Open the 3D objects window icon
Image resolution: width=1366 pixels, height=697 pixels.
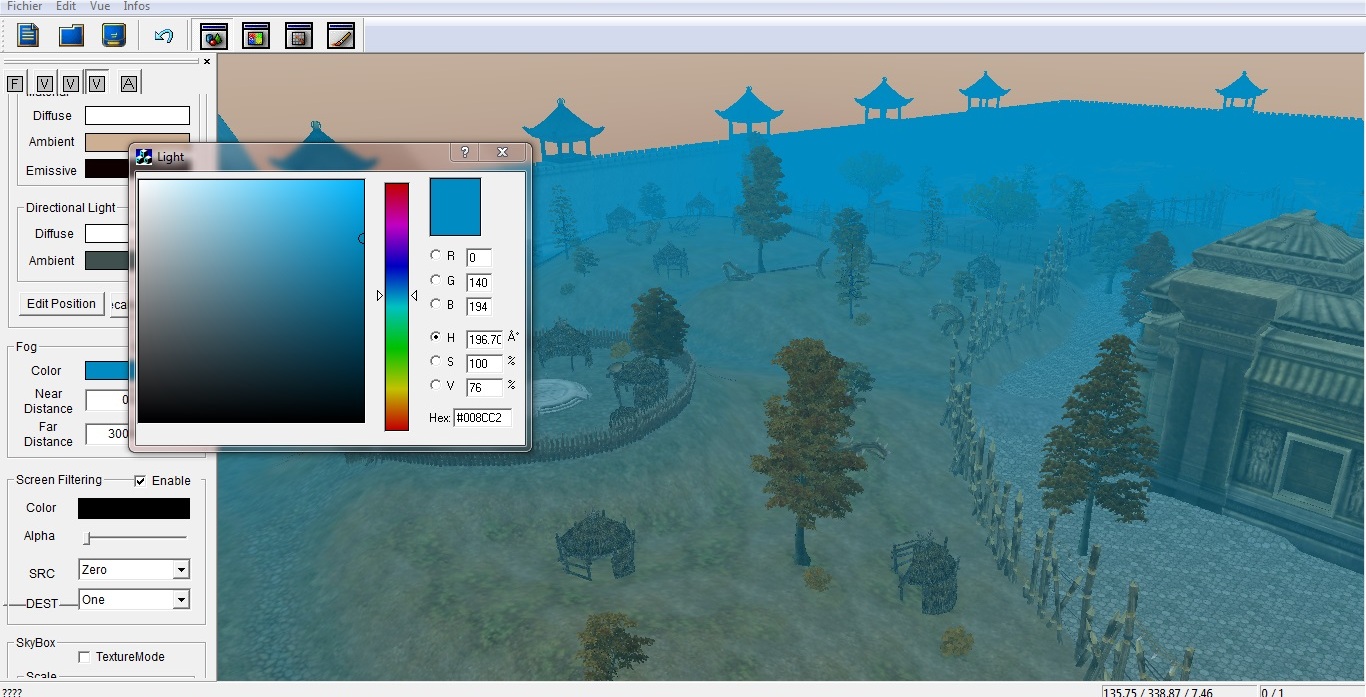(214, 37)
